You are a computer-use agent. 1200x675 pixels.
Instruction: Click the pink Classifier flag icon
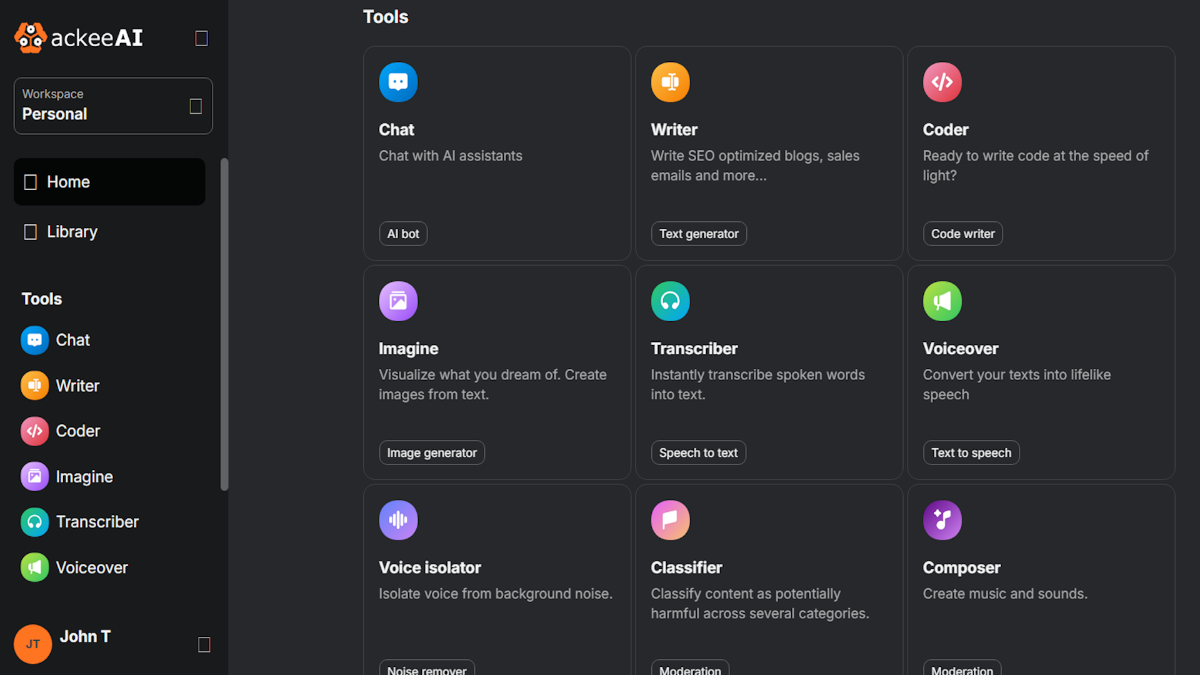(670, 520)
